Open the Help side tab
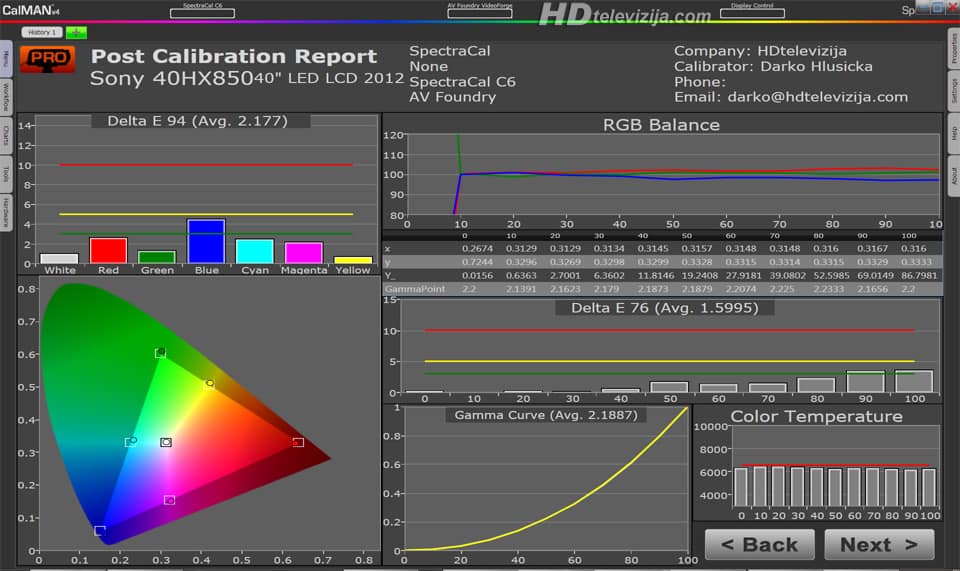The width and height of the screenshot is (960, 571). click(954, 134)
